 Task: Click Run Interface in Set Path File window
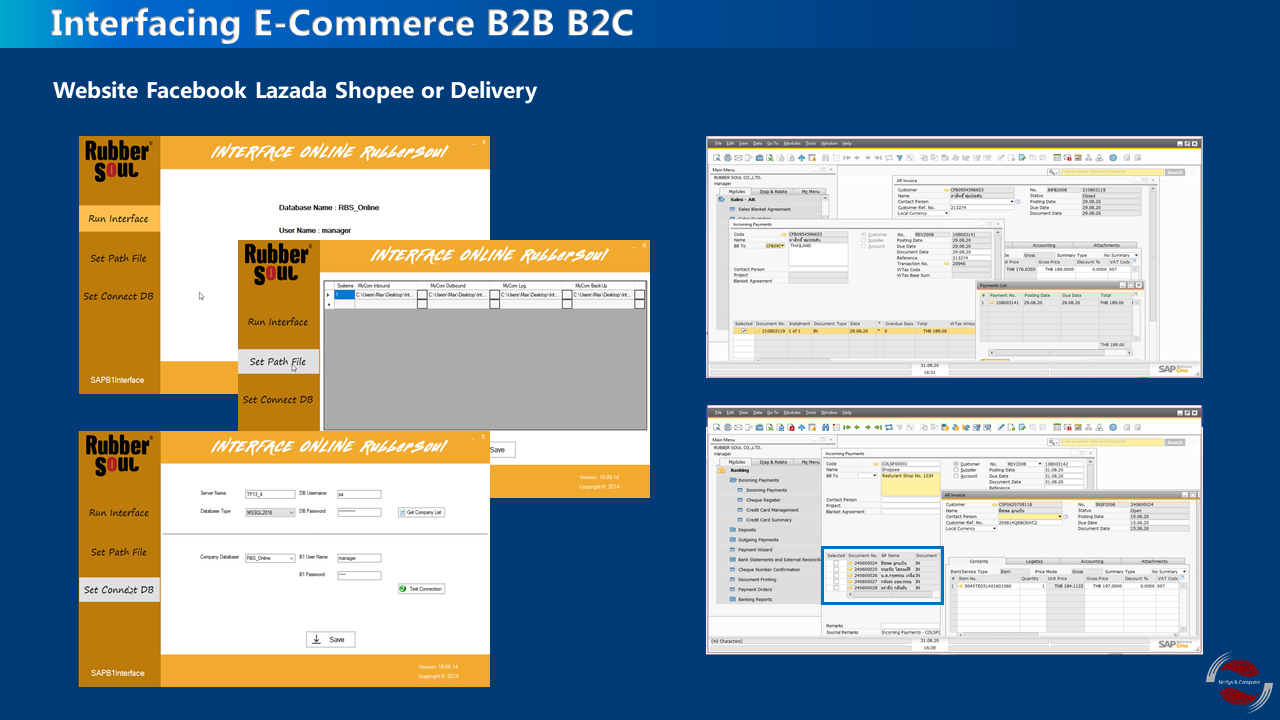coord(278,322)
